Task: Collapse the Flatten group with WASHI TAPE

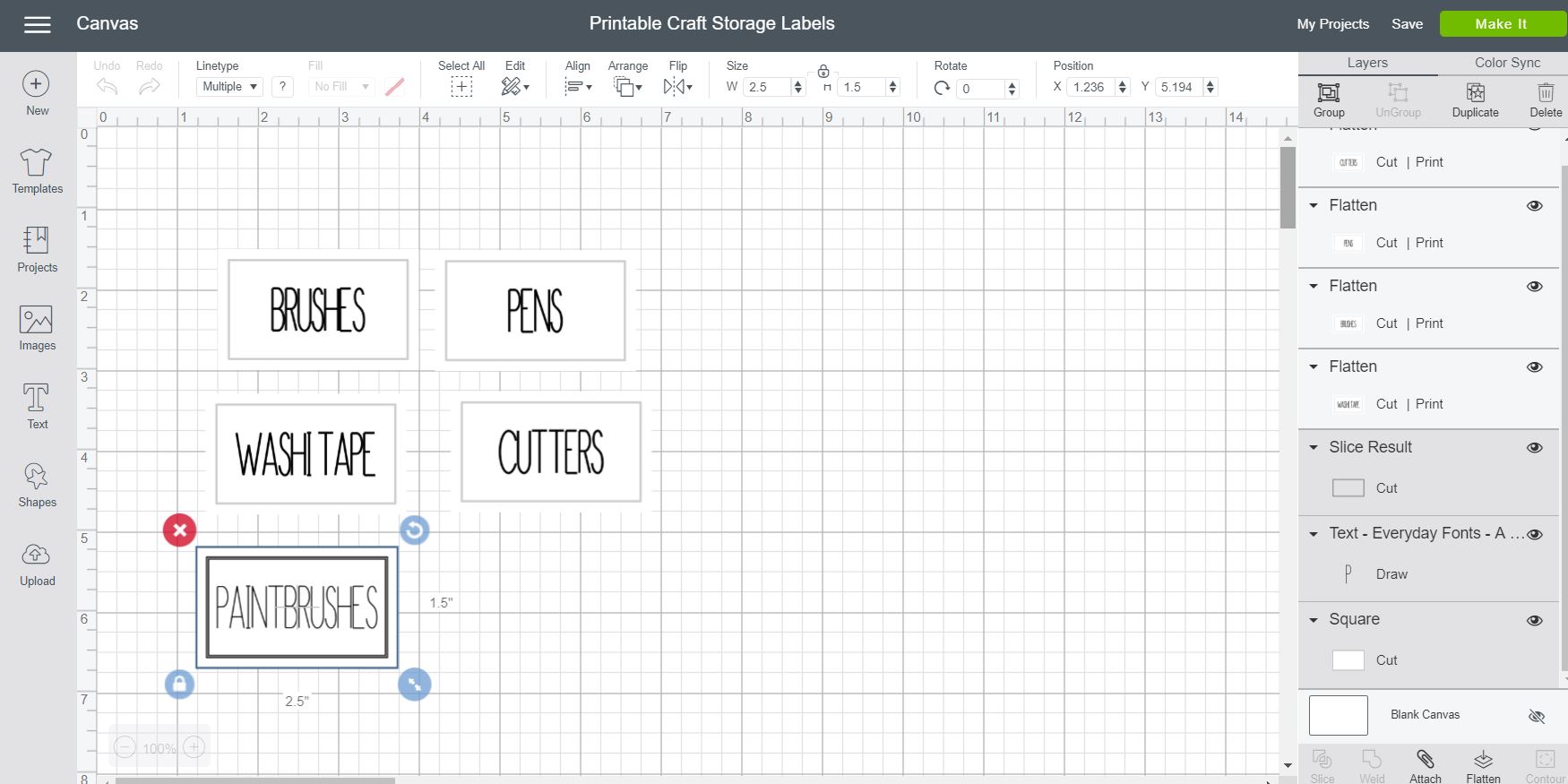Action: click(x=1314, y=367)
